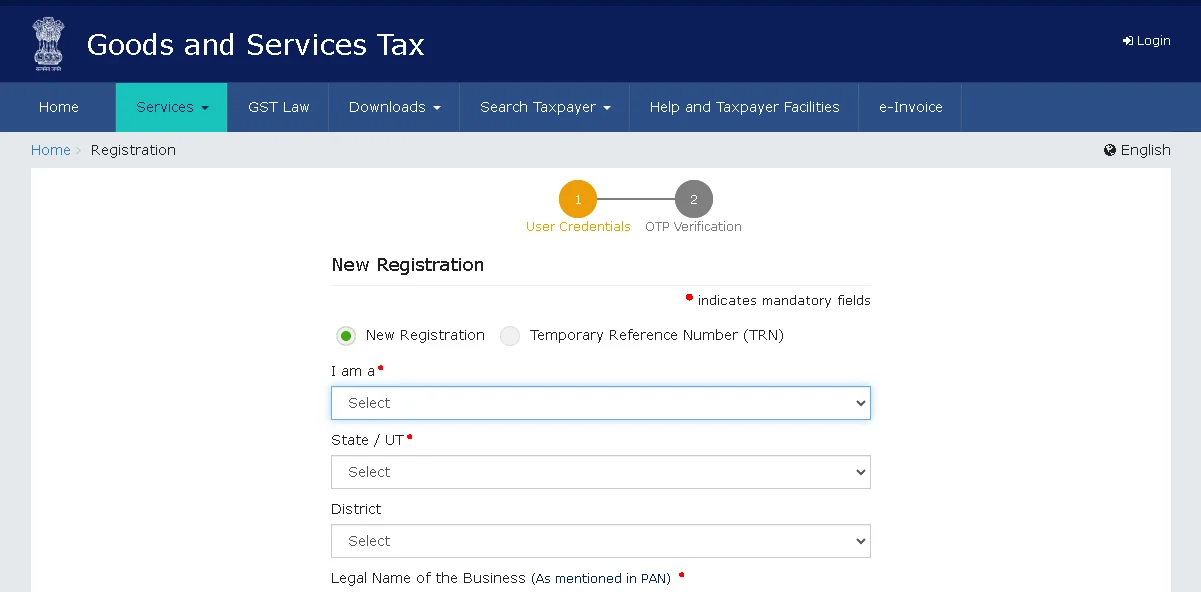Open the e-Invoice navigation item
Image resolution: width=1201 pixels, height=592 pixels.
pos(909,107)
